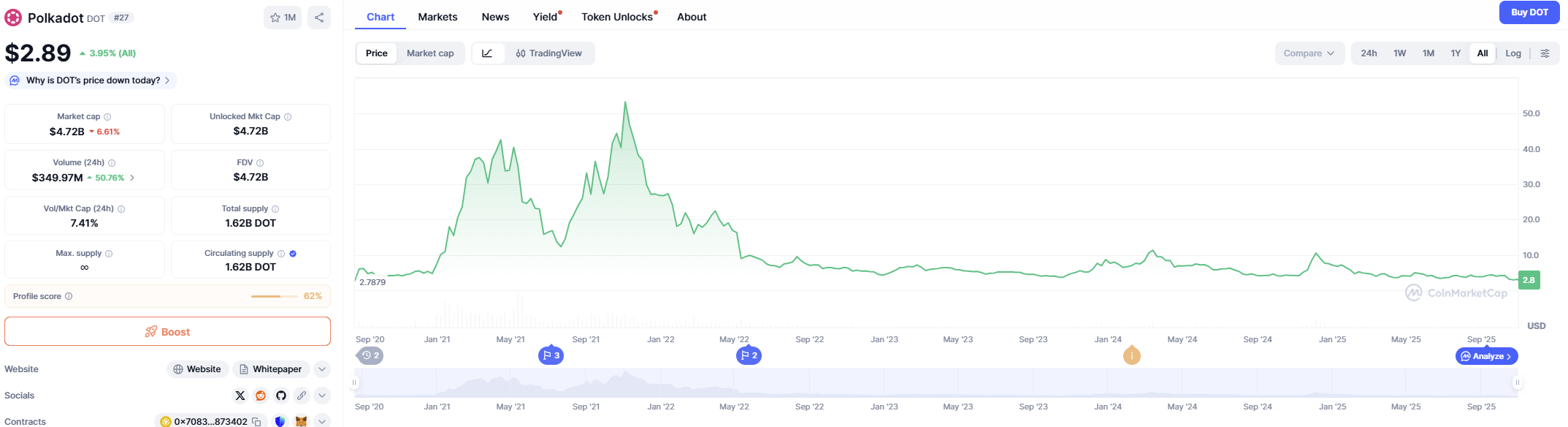Open the GitHub repository icon
The height and width of the screenshot is (427, 1568).
(x=281, y=396)
